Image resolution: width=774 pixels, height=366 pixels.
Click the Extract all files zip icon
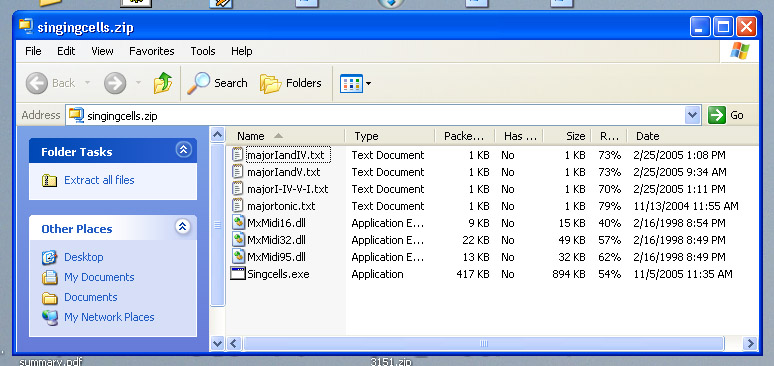[49, 180]
